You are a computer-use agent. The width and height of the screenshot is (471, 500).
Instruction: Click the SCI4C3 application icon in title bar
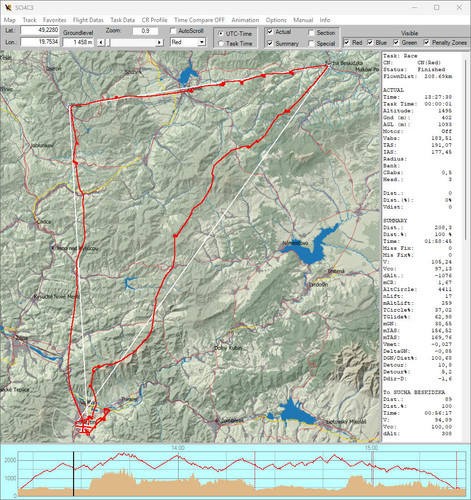coord(8,7)
